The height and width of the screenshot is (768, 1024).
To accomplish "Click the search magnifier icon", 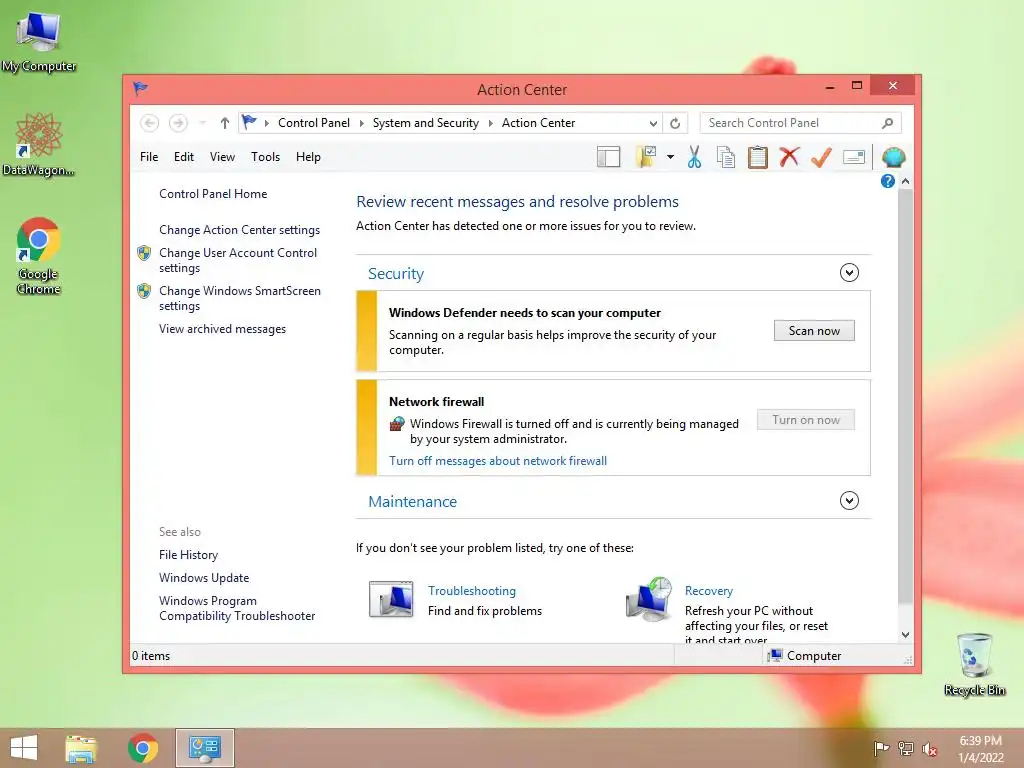I will pyautogui.click(x=888, y=123).
